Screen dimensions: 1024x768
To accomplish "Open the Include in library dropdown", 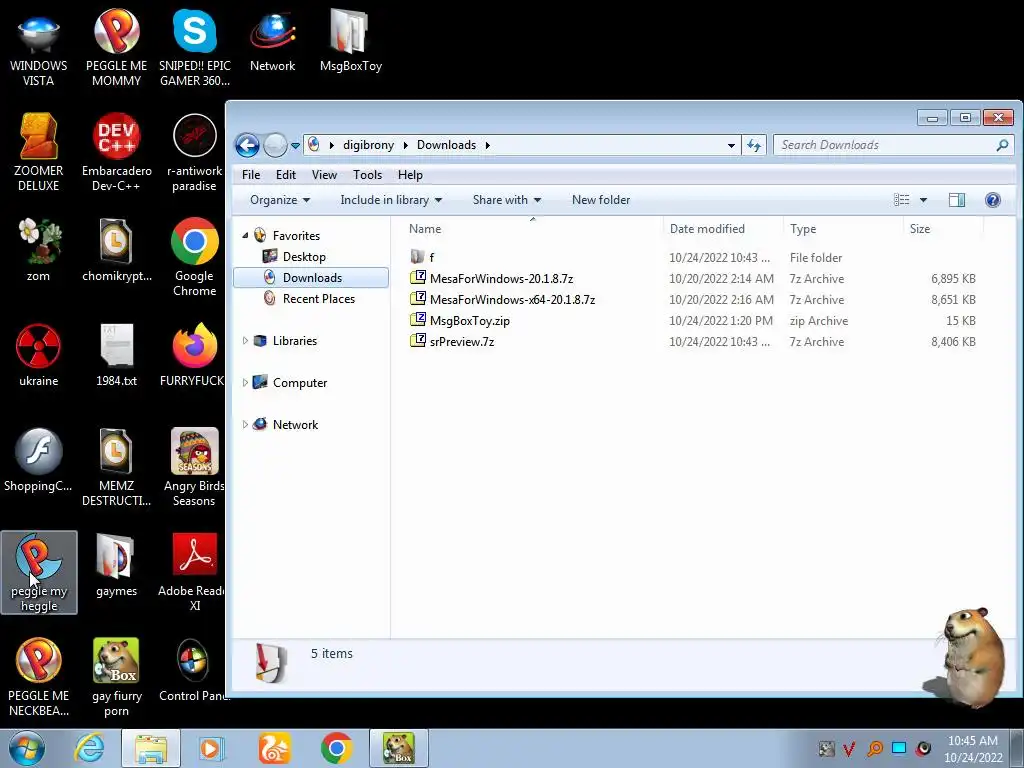I will (391, 200).
